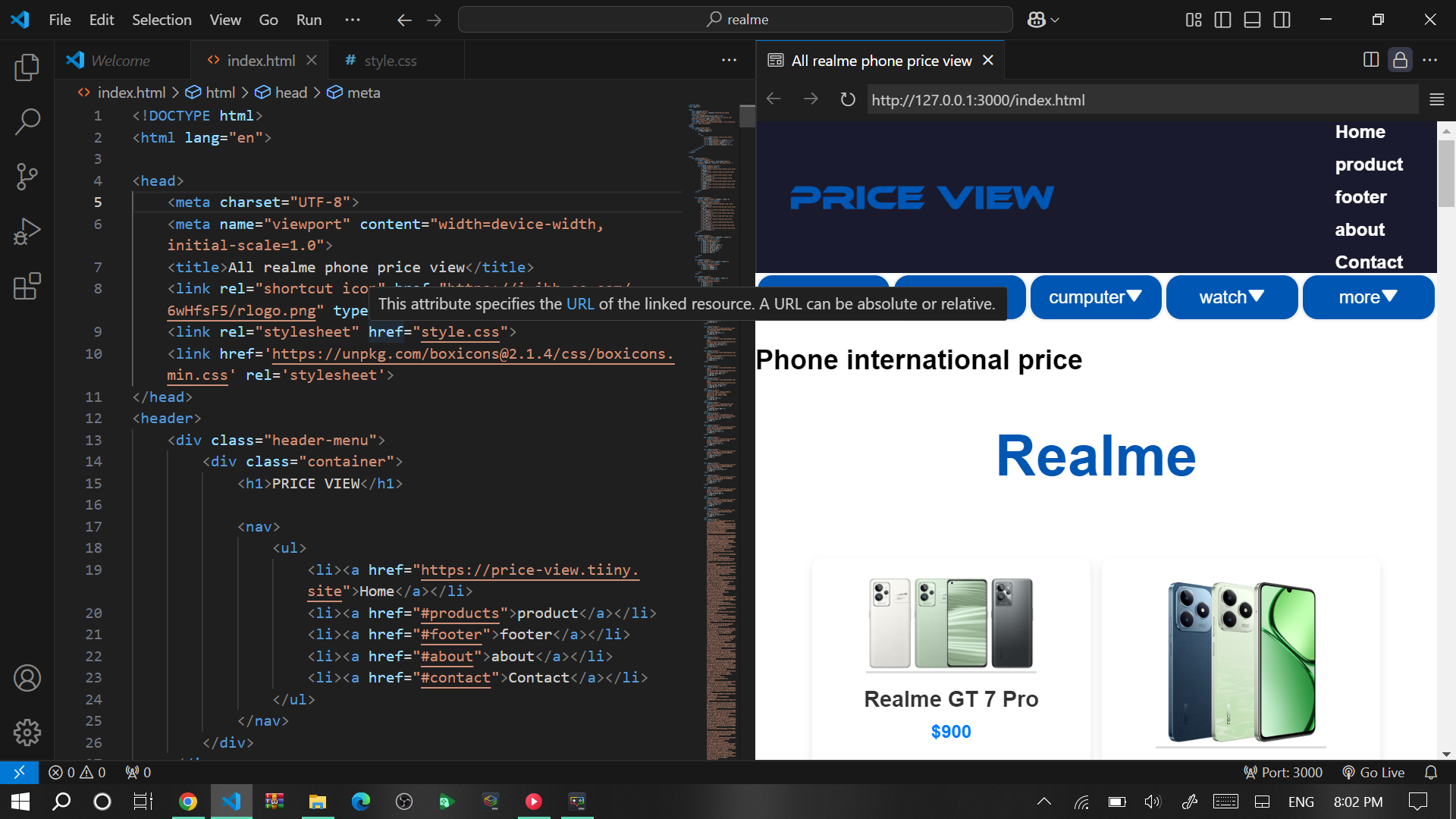Expand the more dropdown in preview

(1368, 297)
